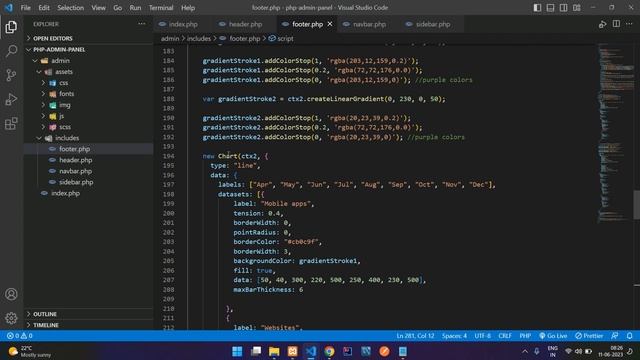This screenshot has height=360, width=640.
Task: Open sidebar.php in file explorer
Action: point(89,182)
